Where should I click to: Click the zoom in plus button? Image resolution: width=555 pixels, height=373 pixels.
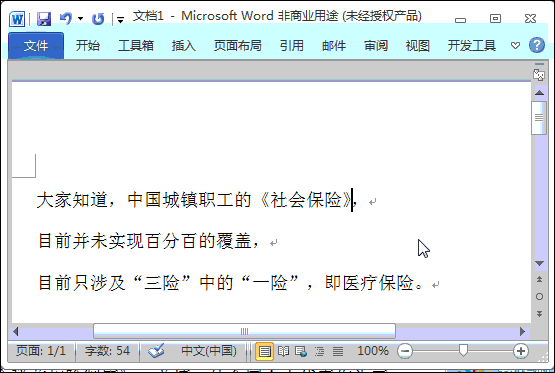(x=520, y=351)
